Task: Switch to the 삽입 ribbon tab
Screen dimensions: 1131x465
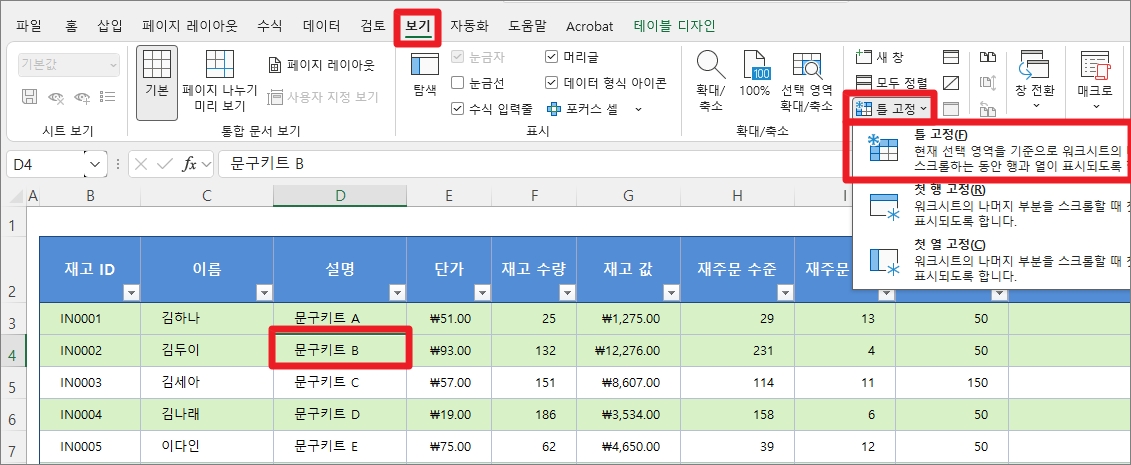Action: tap(110, 26)
